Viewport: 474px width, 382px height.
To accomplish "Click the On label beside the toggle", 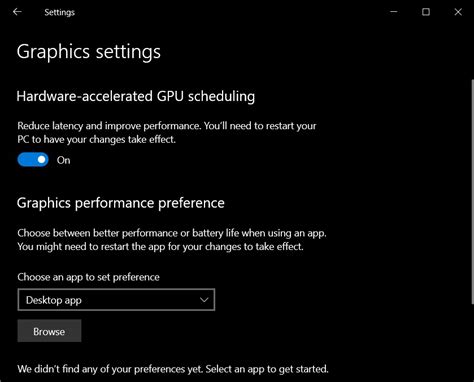I will (x=63, y=160).
